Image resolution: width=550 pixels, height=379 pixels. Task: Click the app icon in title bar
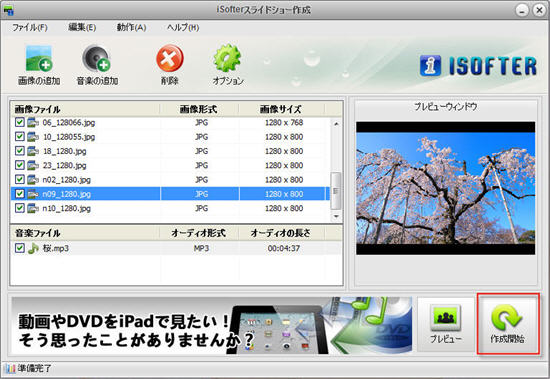point(8,10)
